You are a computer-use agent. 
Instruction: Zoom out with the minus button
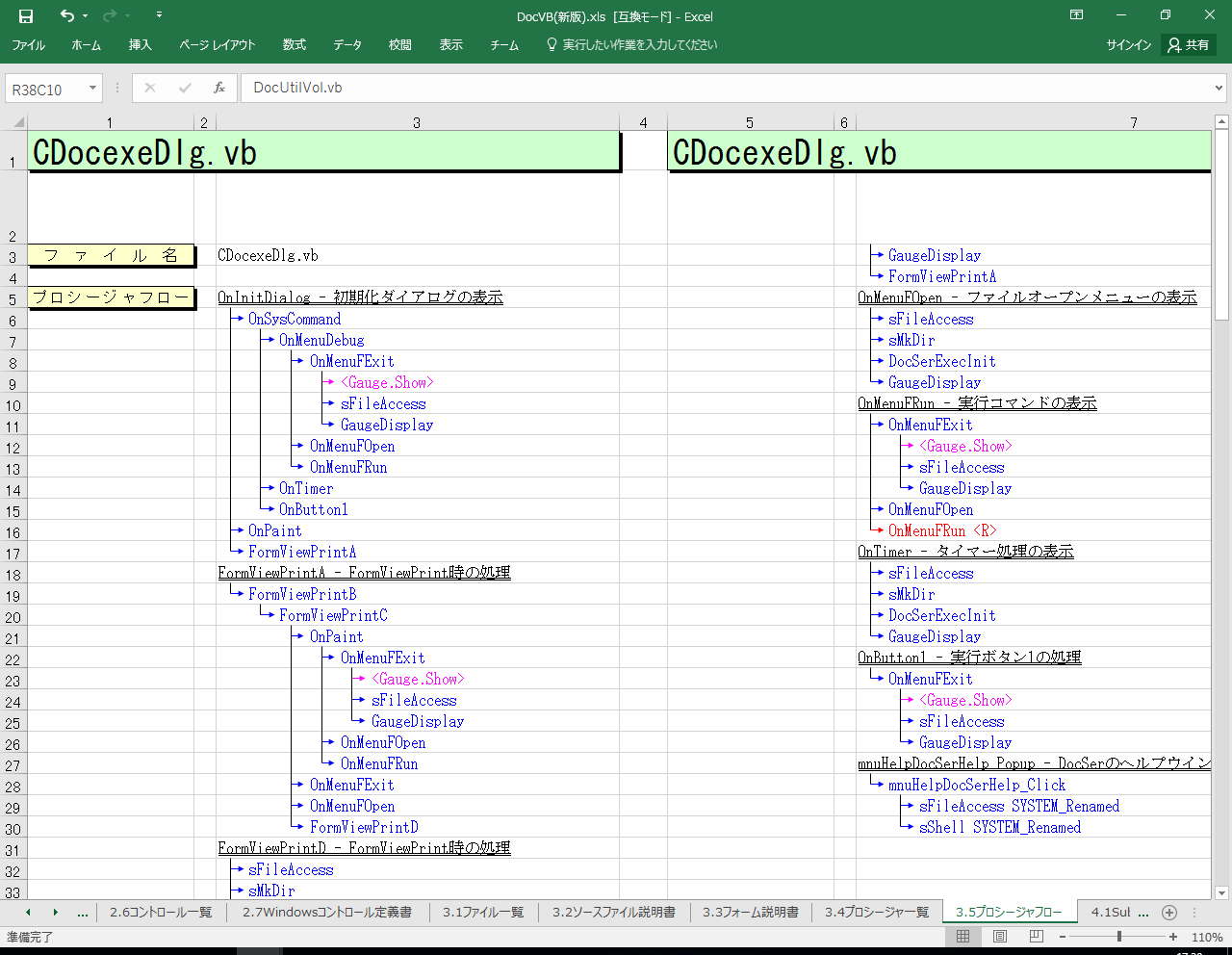1063,937
